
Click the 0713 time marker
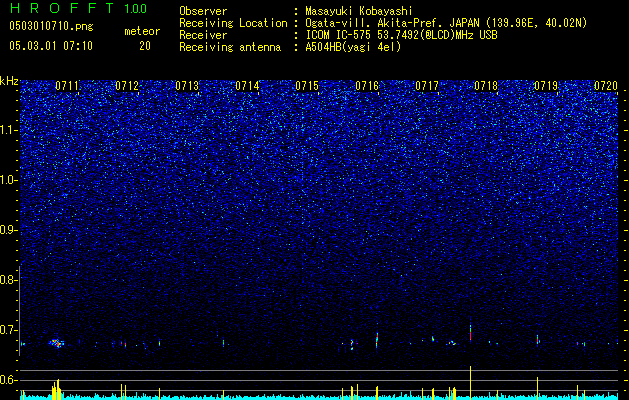[x=187, y=86]
